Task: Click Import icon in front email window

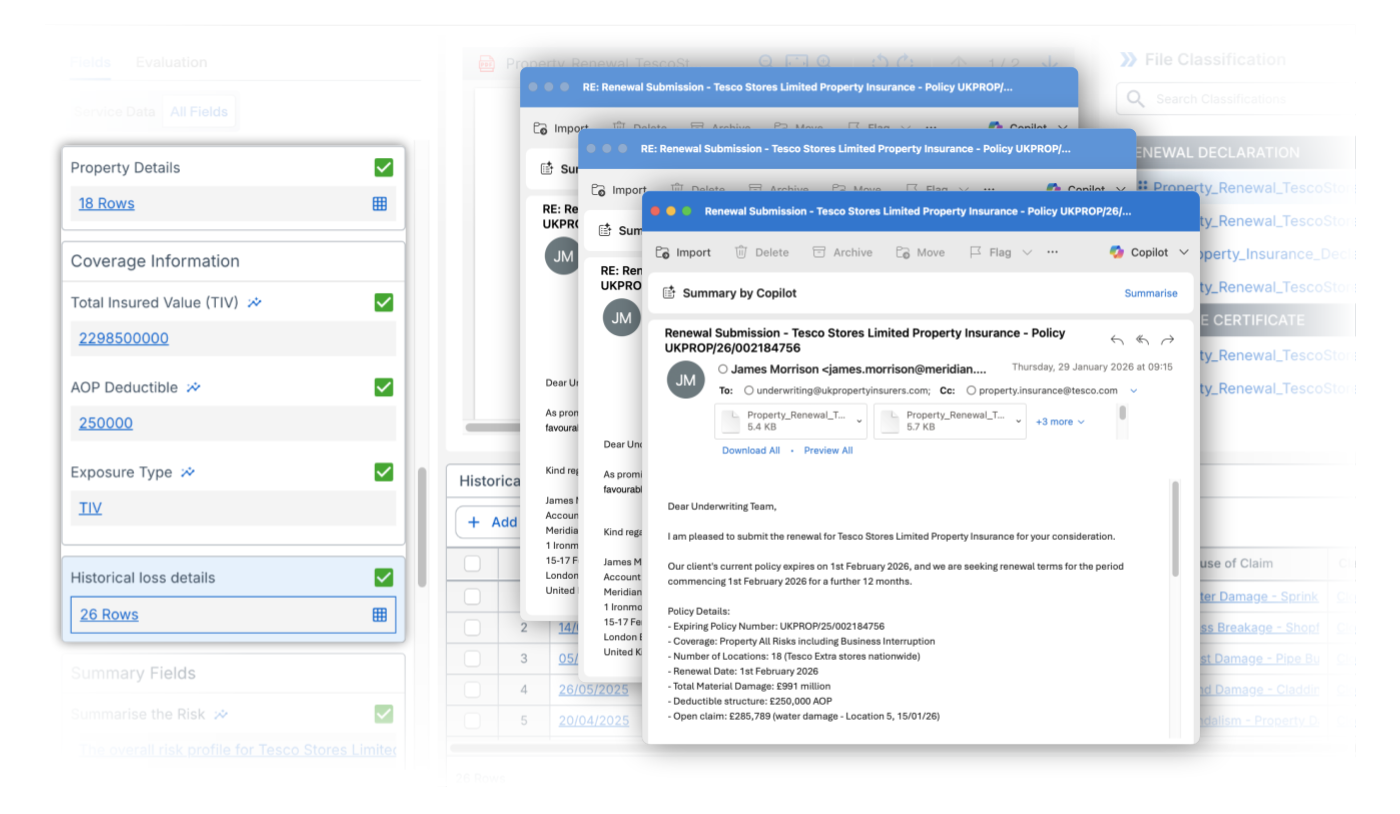Action: point(664,253)
